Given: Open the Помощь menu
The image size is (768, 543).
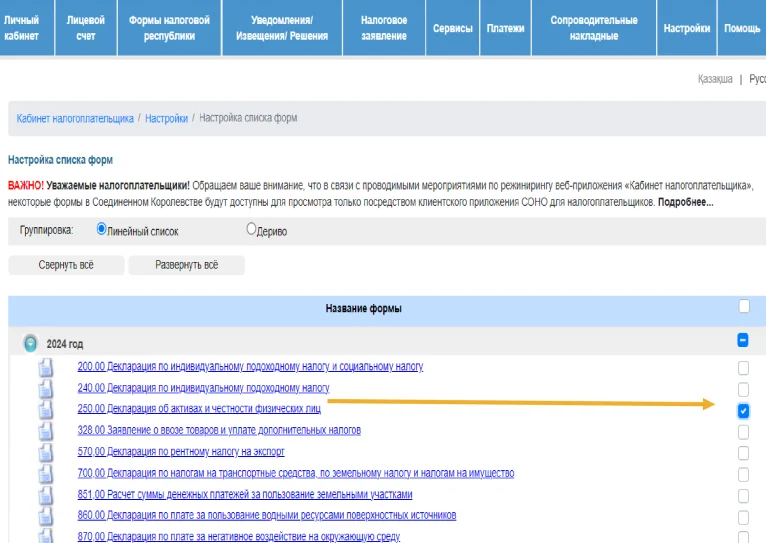Looking at the screenshot, I should pyautogui.click(x=742, y=28).
